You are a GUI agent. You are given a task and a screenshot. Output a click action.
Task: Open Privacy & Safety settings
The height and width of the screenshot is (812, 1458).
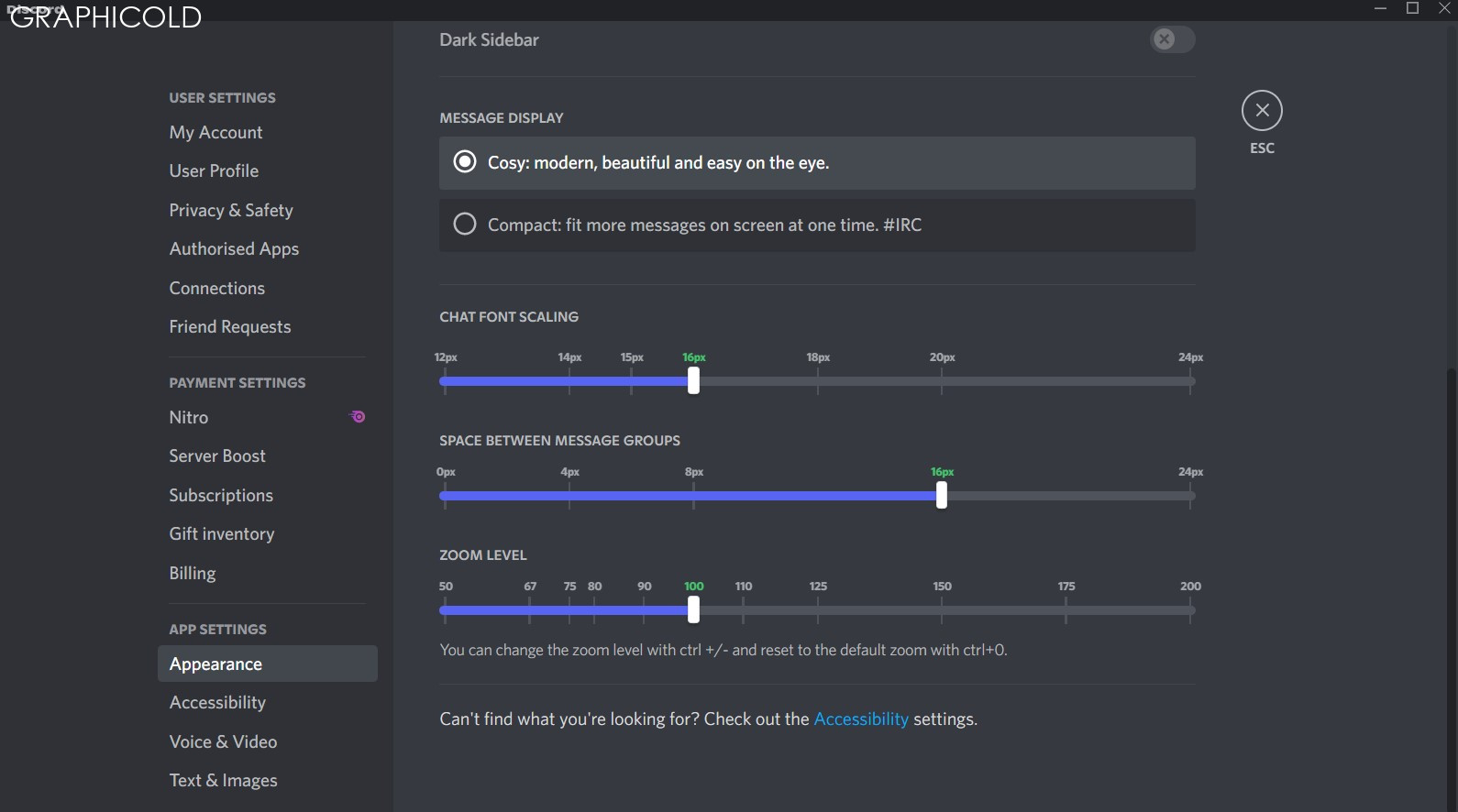[231, 210]
